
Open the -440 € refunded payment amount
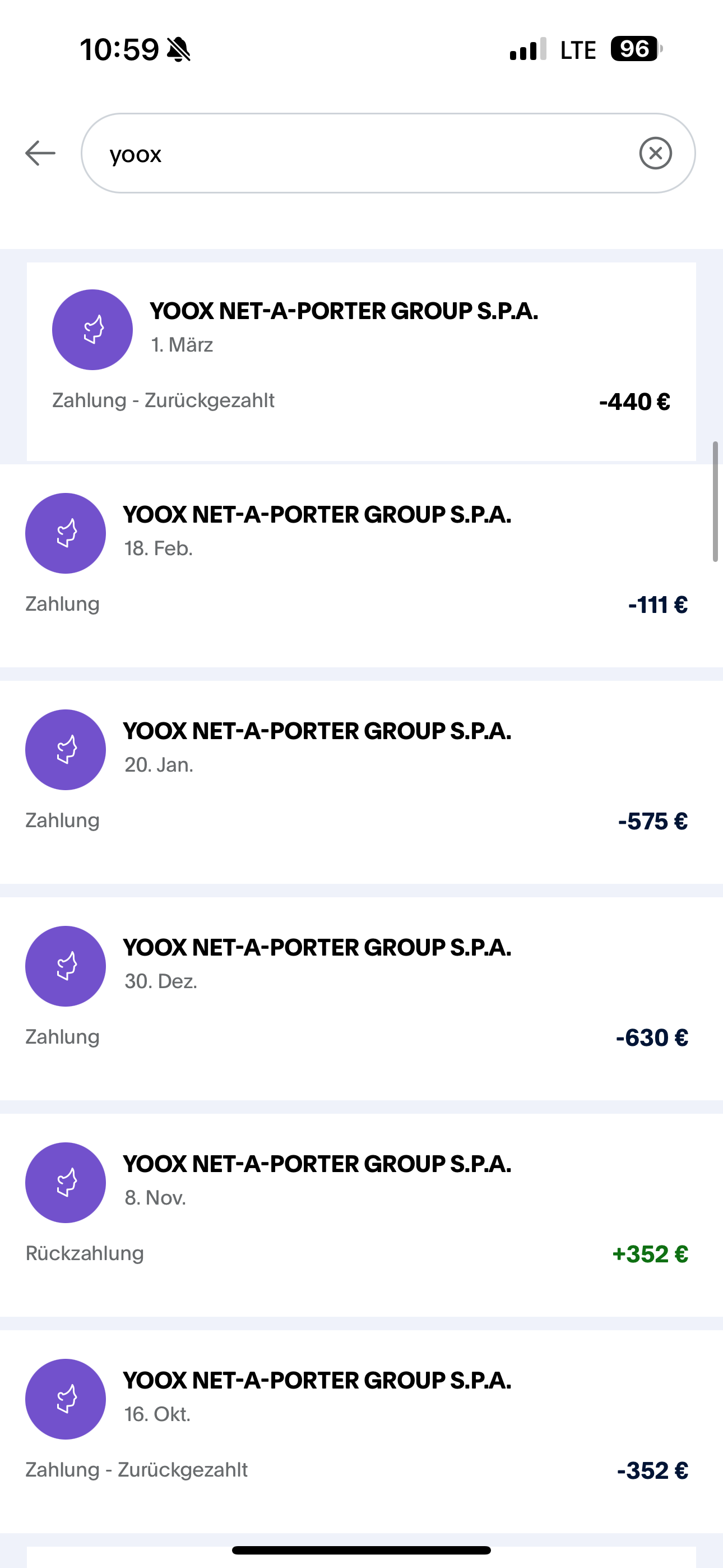634,402
